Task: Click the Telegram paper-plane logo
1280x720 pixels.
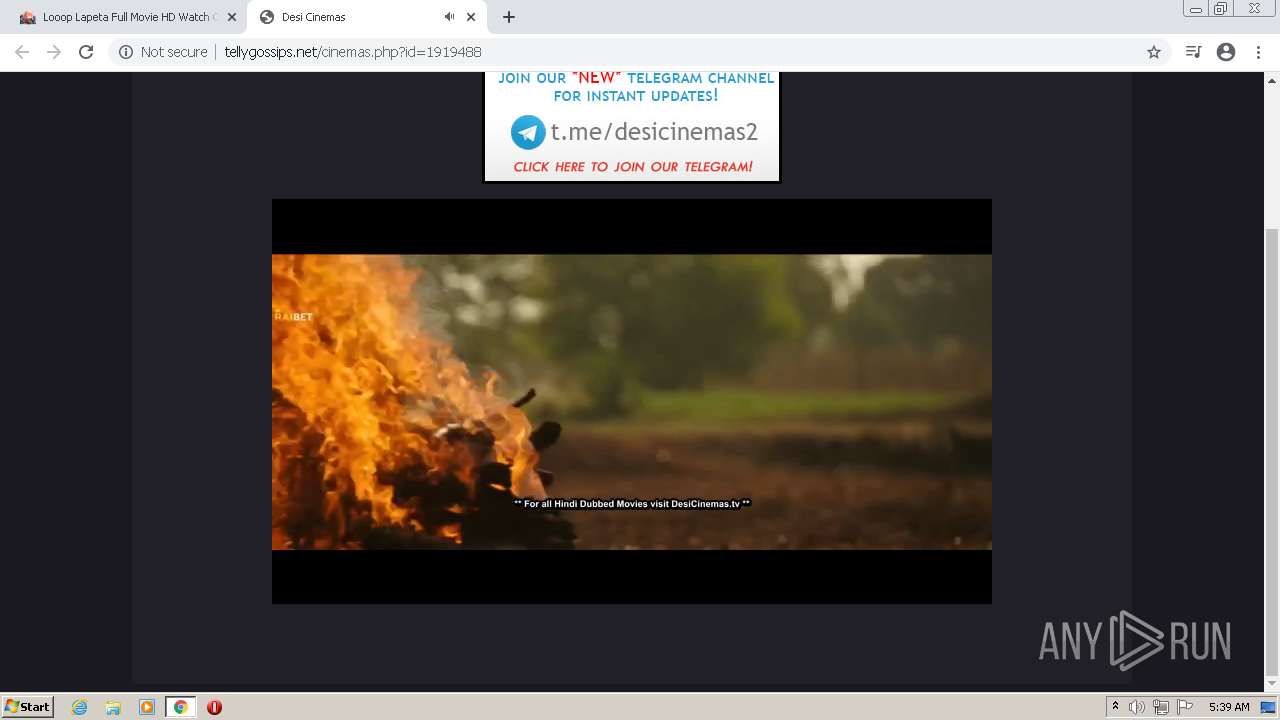Action: tap(528, 132)
